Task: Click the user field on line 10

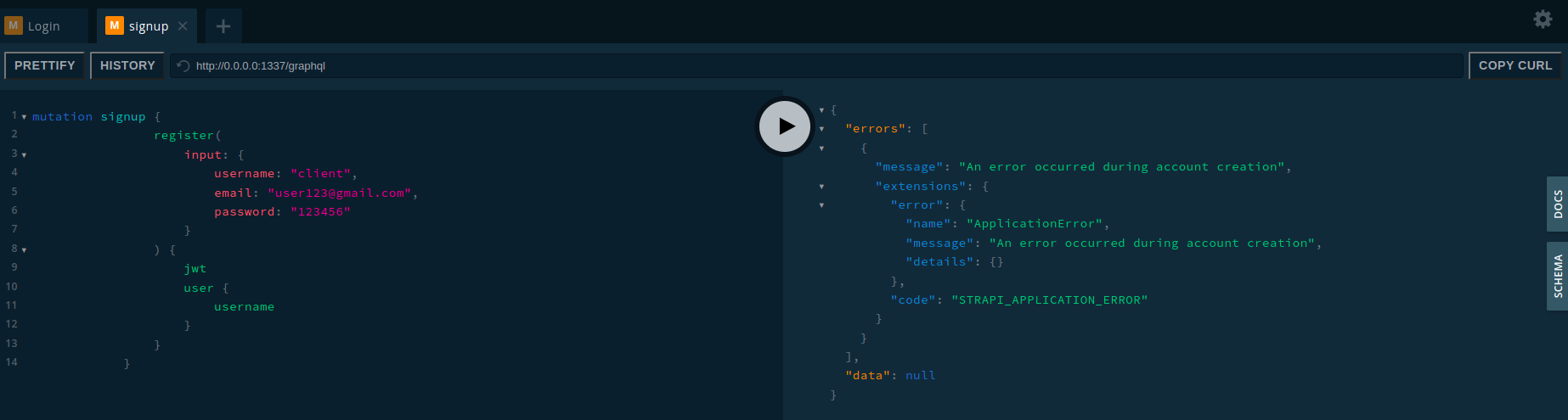Action: (x=199, y=288)
